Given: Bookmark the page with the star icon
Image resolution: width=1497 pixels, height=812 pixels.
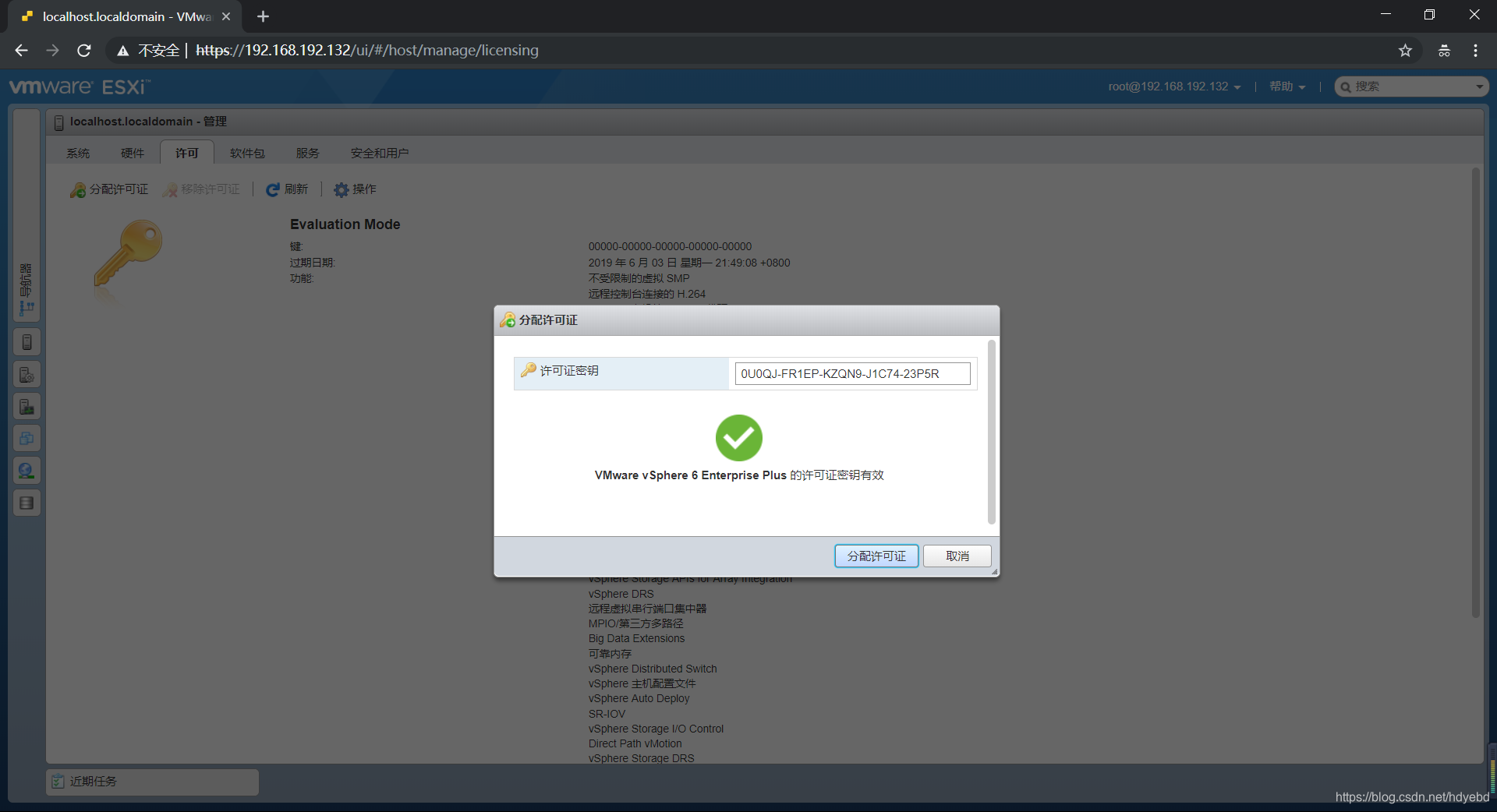Looking at the screenshot, I should coord(1405,51).
